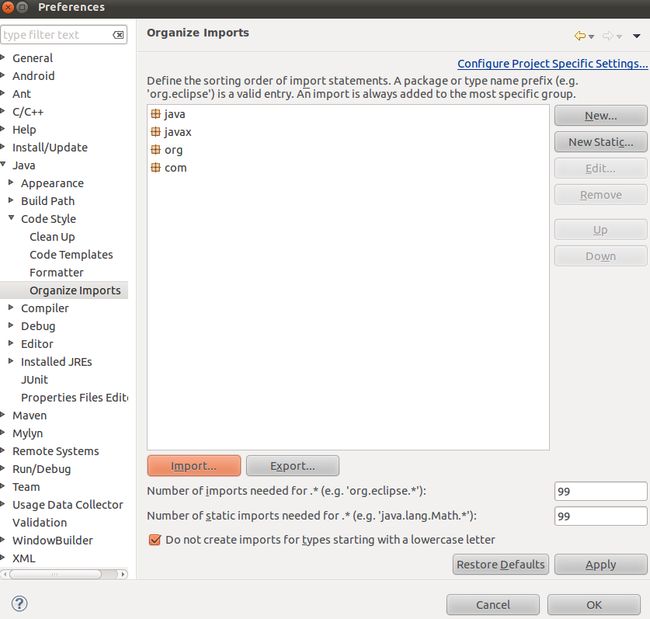This screenshot has width=650, height=619.
Task: Click the tree scrollbar left arrow
Action: 5,574
